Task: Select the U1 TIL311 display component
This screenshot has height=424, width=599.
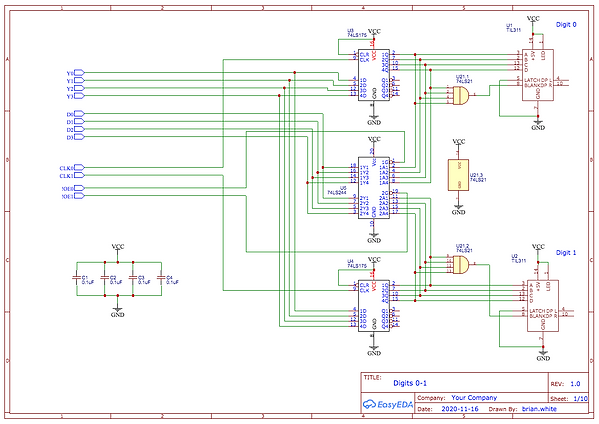Action: coord(538,75)
